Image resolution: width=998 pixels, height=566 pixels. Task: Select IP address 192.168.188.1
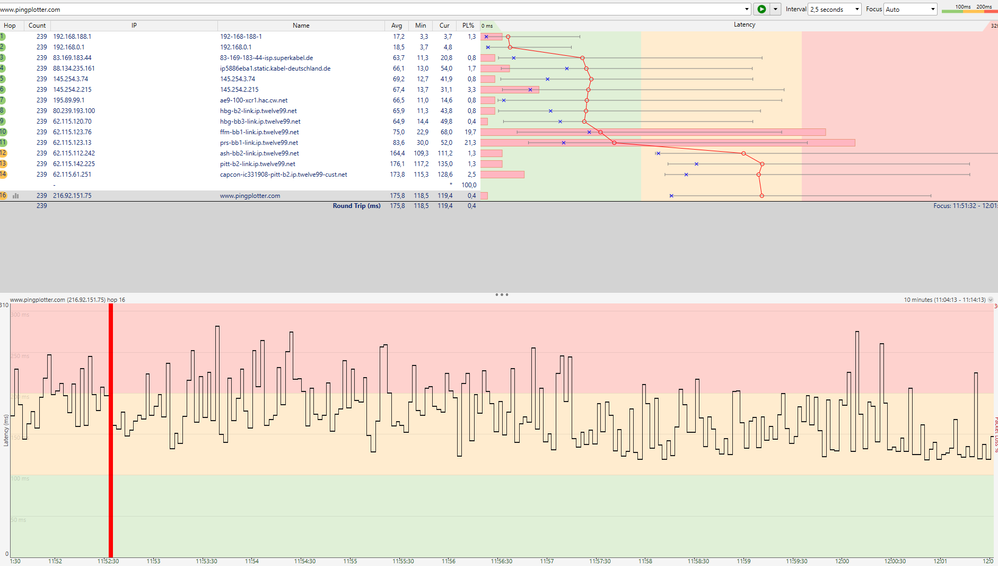coord(72,36)
